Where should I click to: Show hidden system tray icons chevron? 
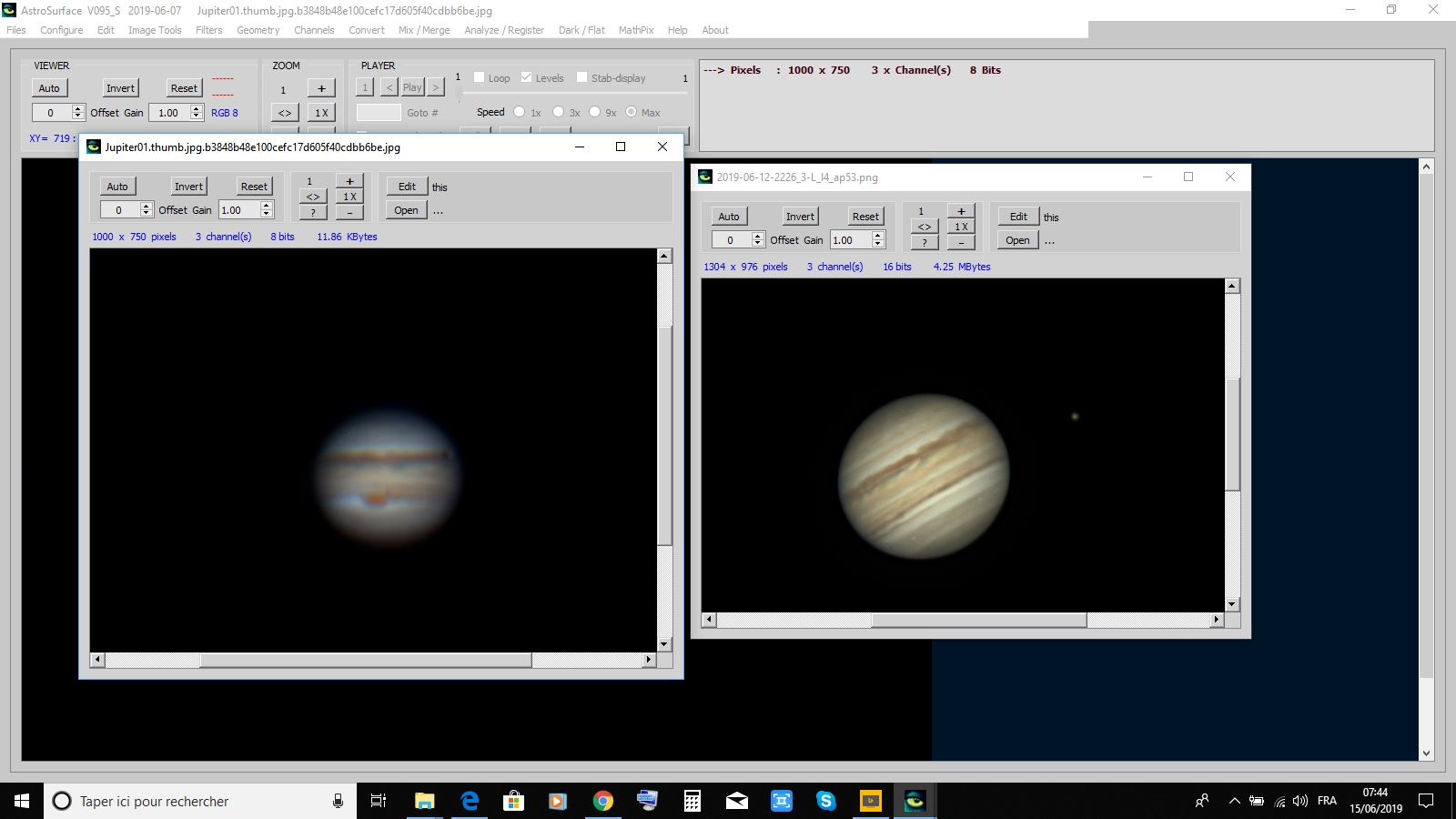[1234, 801]
